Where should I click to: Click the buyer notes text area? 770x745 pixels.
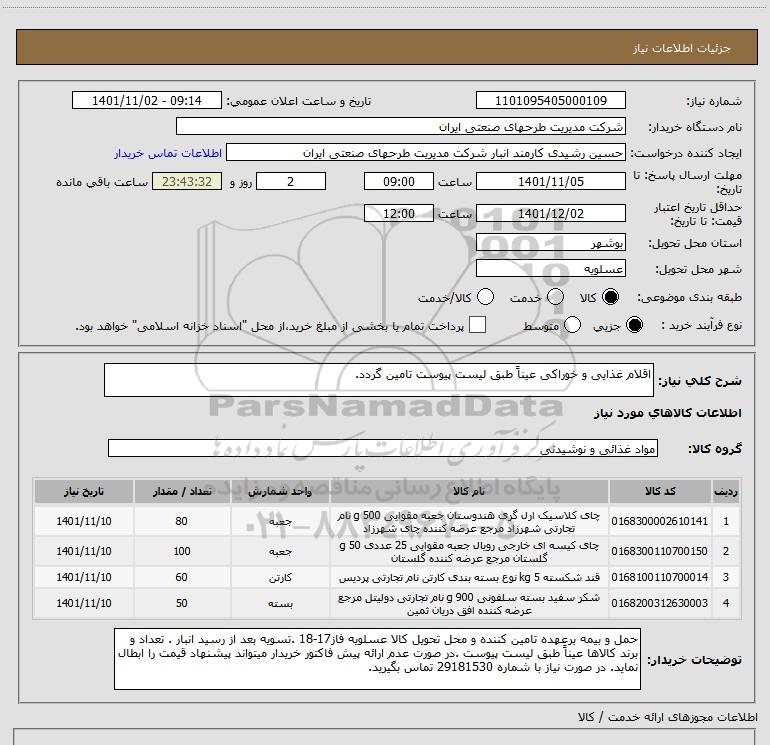click(x=377, y=659)
